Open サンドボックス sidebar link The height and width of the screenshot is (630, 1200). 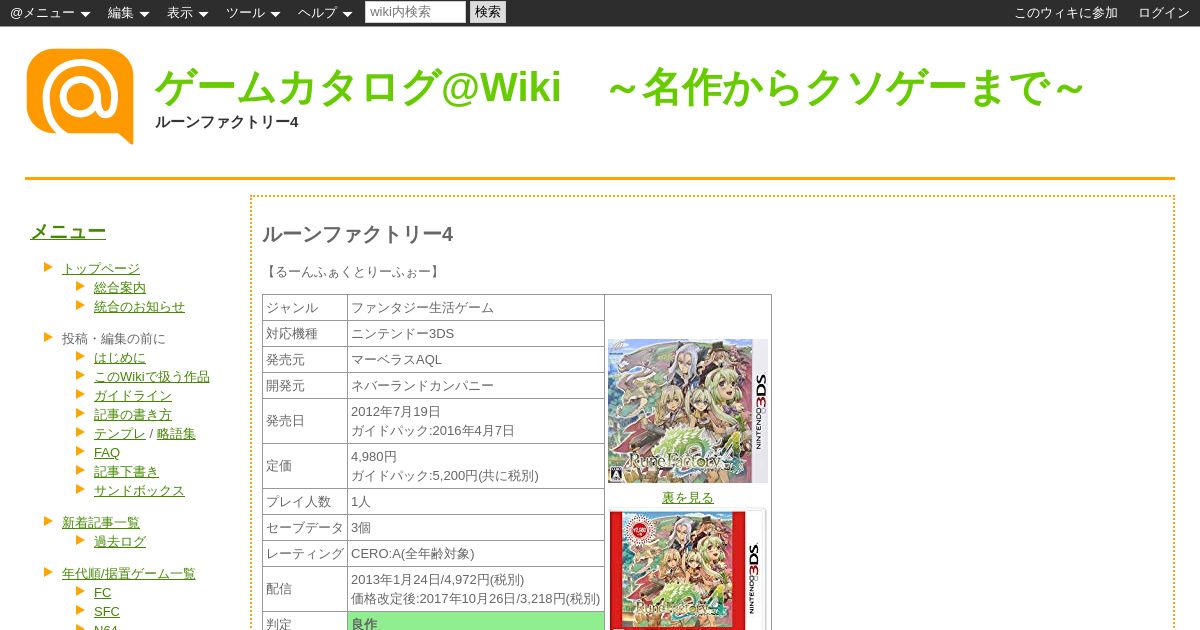coord(139,490)
